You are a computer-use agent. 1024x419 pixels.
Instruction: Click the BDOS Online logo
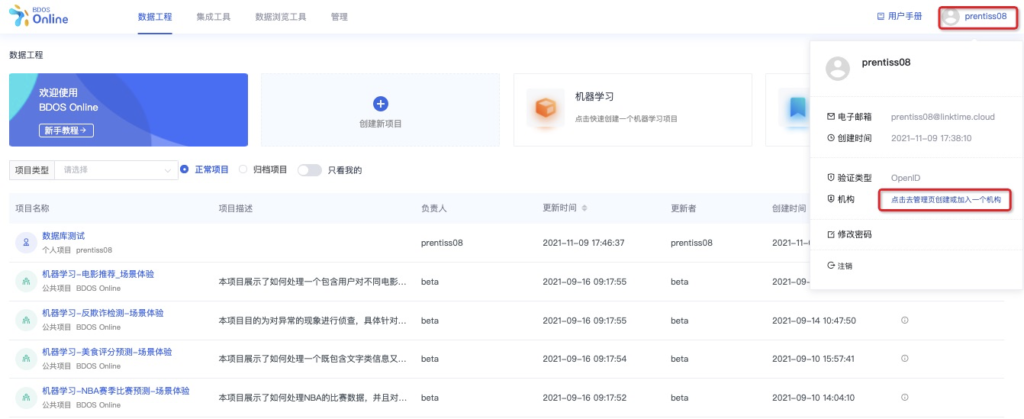click(38, 16)
